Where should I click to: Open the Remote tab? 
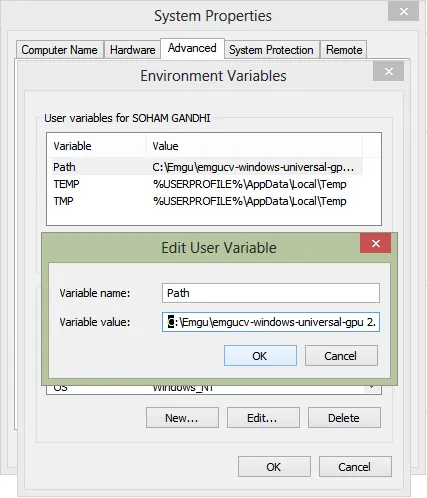pos(344,50)
